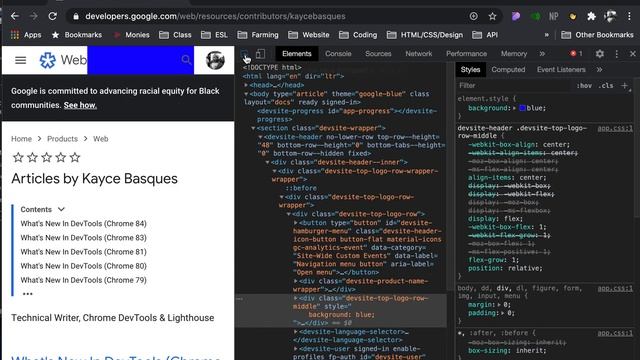This screenshot has width=640, height=360.
Task: Expand the devsite-language-selector node
Action: pos(296,332)
